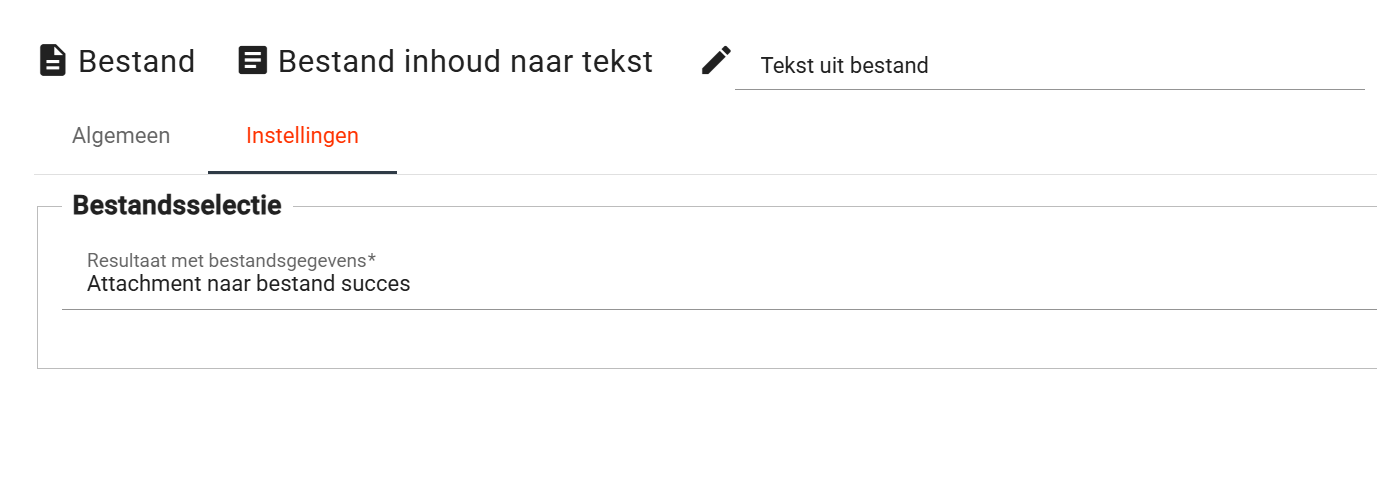The height and width of the screenshot is (489, 1377).
Task: Click the 'Bestand inhoud naar tekst' title
Action: (465, 62)
